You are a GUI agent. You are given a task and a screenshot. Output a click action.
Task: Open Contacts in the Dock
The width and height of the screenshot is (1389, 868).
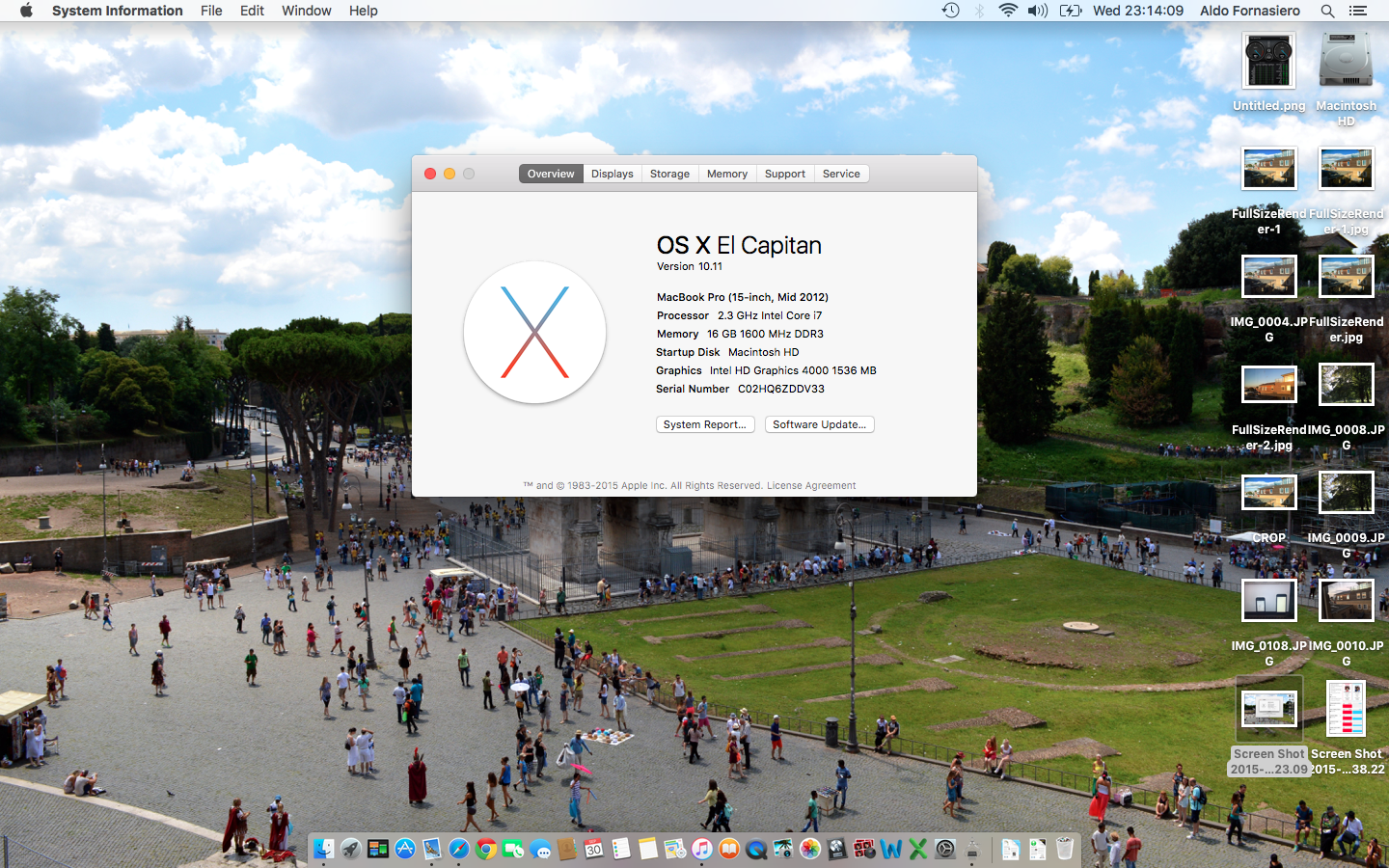click(x=567, y=849)
